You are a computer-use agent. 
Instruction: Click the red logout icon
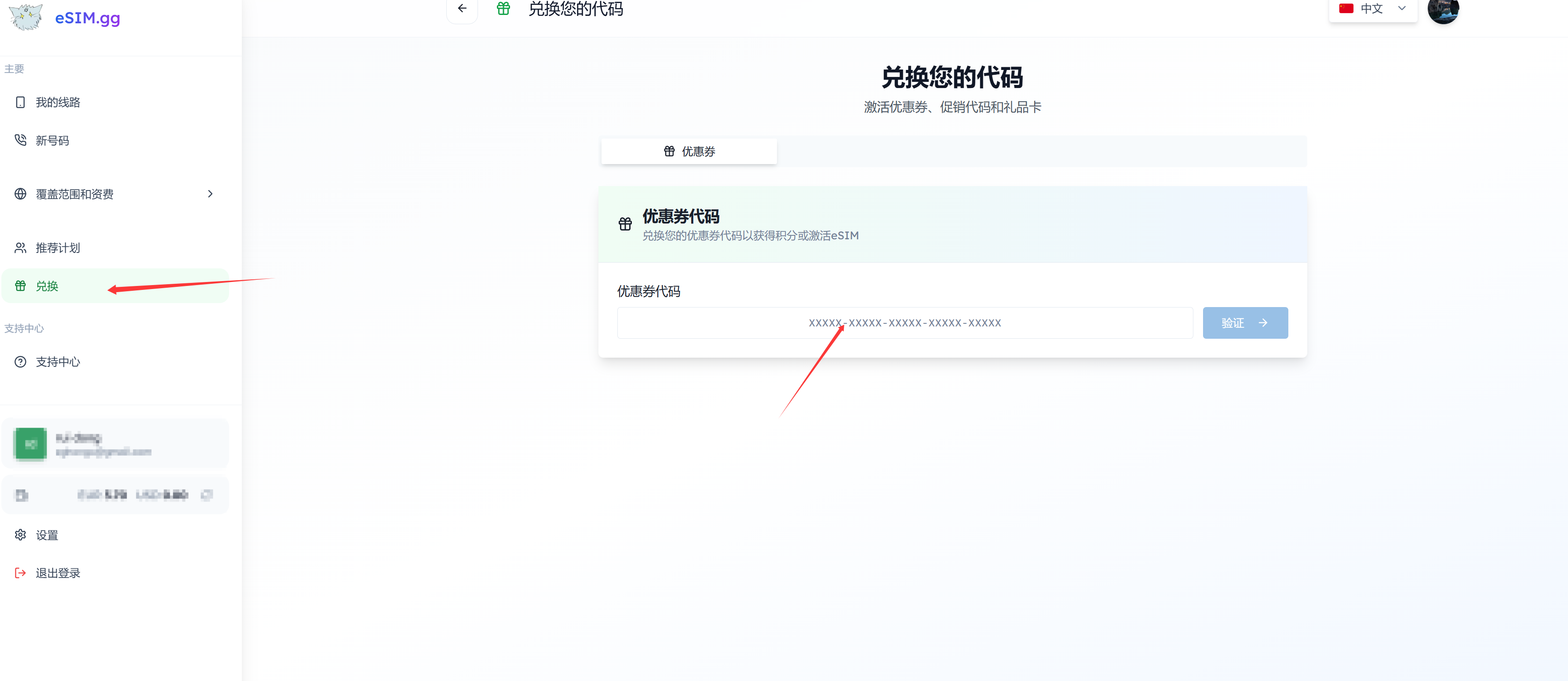pyautogui.click(x=21, y=573)
